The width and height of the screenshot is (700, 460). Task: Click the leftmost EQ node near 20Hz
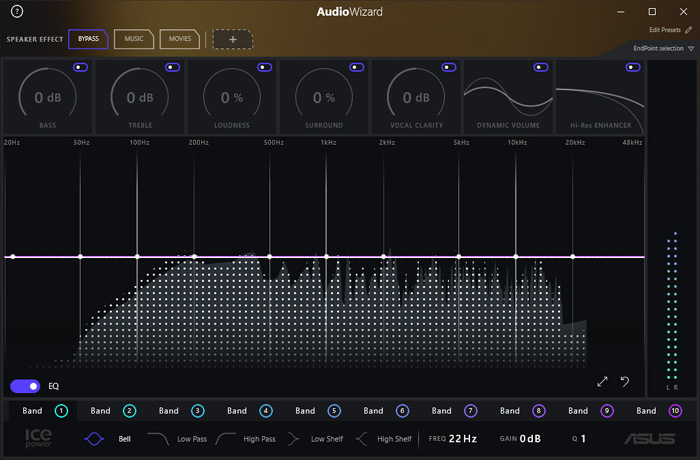[13, 256]
